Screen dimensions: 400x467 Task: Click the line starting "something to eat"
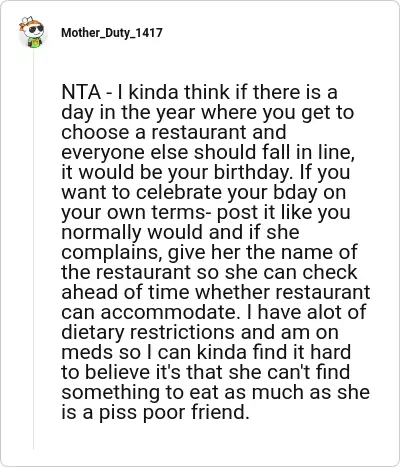[215, 392]
